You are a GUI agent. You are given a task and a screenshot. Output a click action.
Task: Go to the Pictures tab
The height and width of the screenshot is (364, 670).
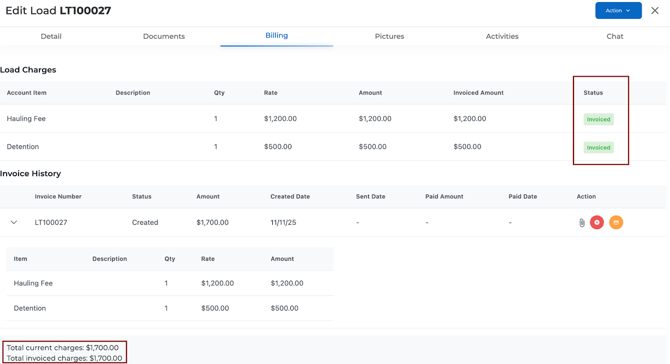(389, 36)
